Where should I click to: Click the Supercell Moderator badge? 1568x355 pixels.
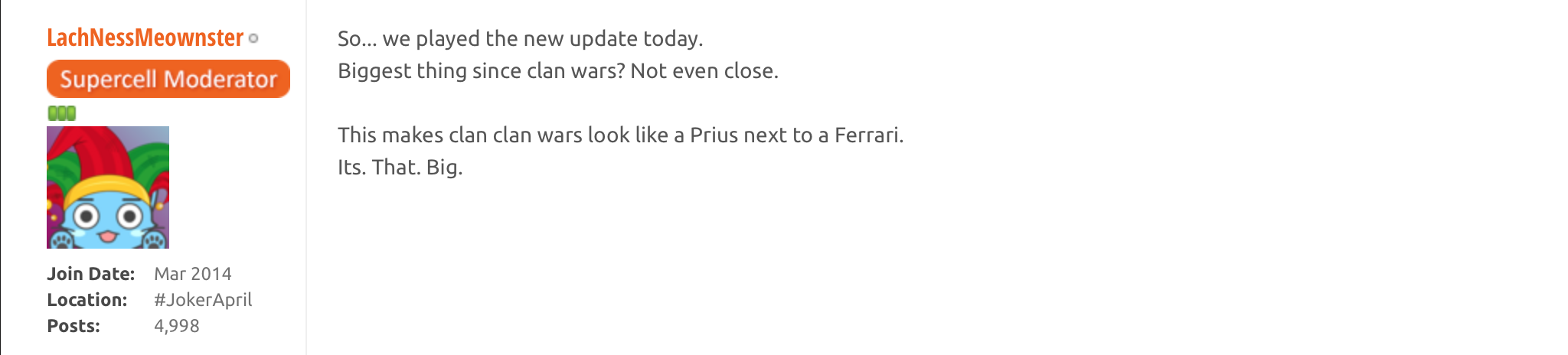(168, 79)
